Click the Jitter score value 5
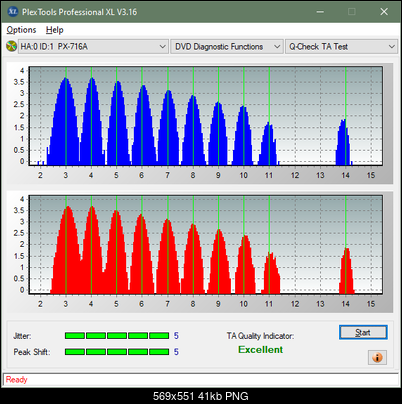This screenshot has width=402, height=404. click(176, 336)
